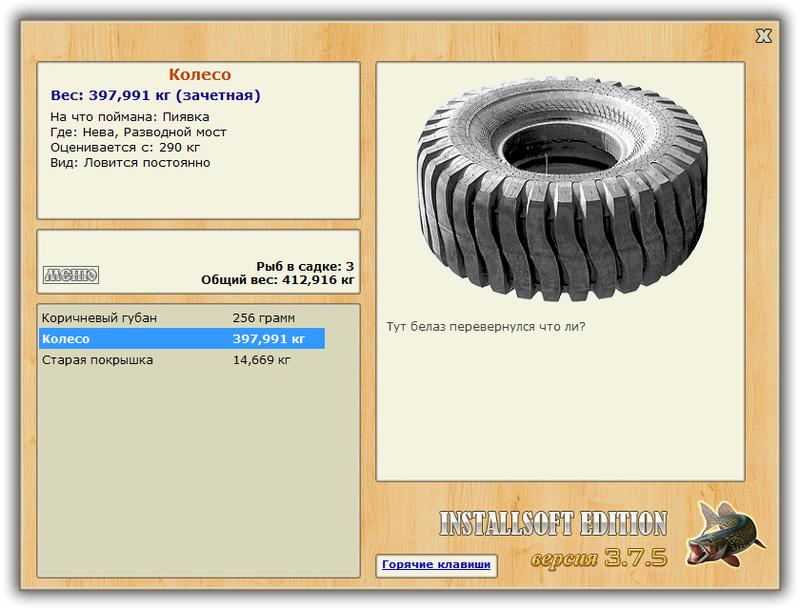
Task: Close the catch window with the X
Action: (x=764, y=36)
